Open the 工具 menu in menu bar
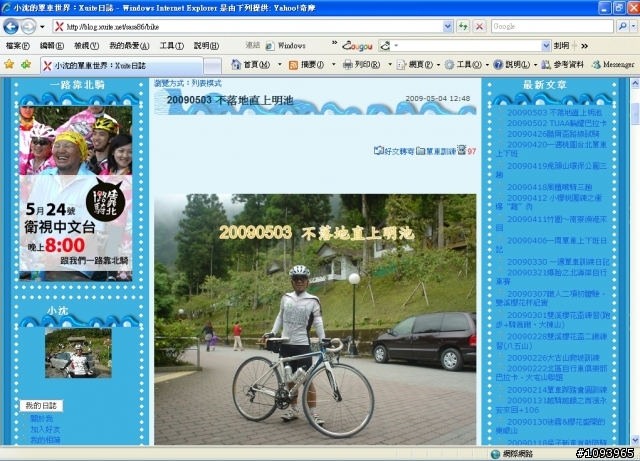This screenshot has width=640, height=461. click(x=171, y=46)
